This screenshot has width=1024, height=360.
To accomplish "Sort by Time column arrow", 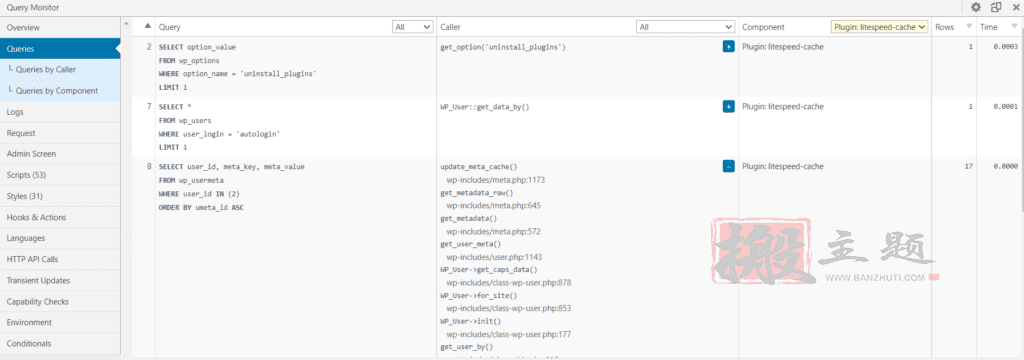I will (x=1014, y=27).
